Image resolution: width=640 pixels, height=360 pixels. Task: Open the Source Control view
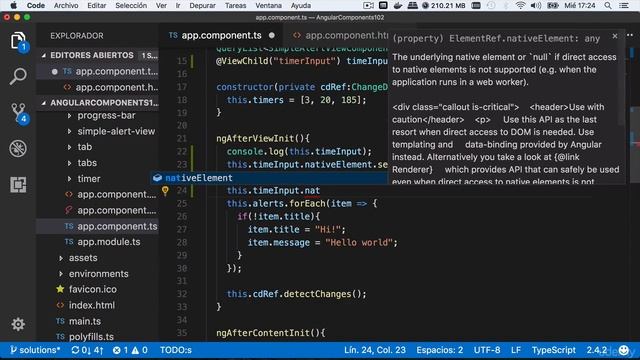[18, 112]
